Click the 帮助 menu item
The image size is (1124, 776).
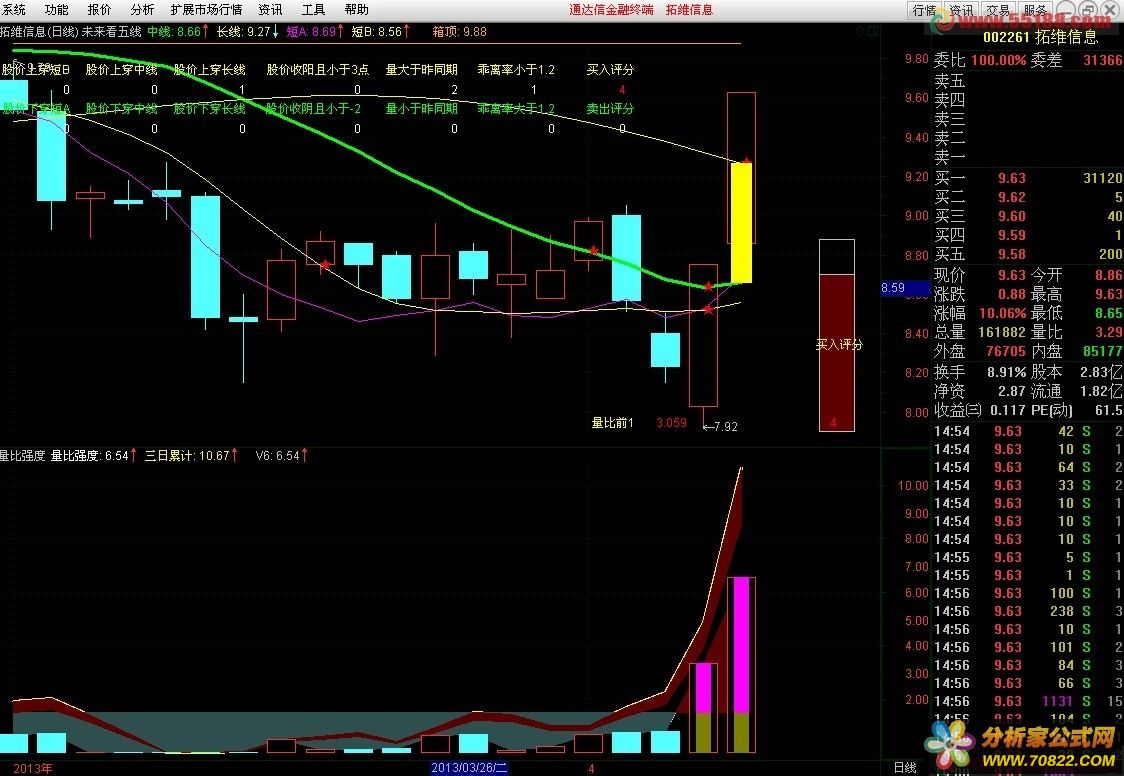(x=356, y=9)
